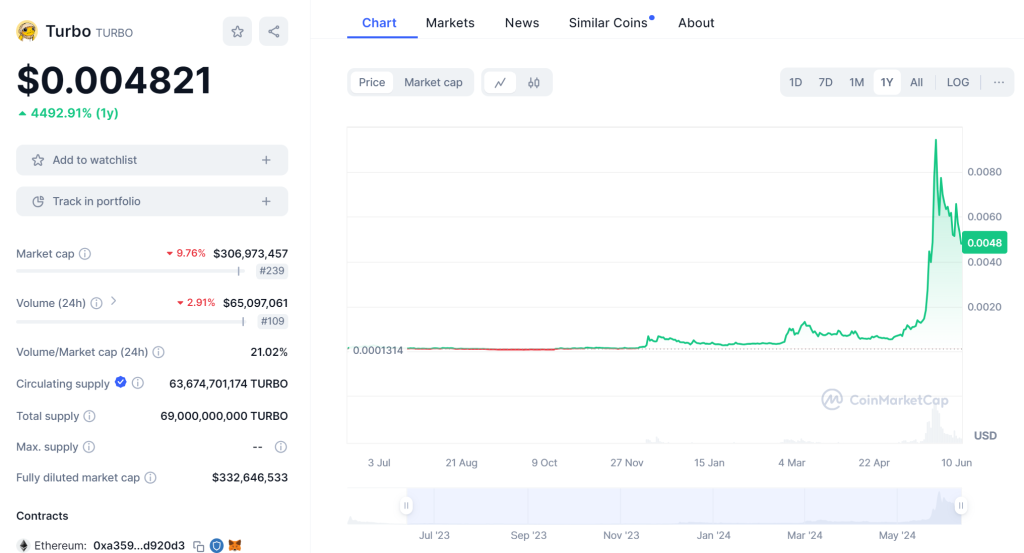The image size is (1024, 553).
Task: Click the 4492.91% (1y) change text
Action: point(74,113)
